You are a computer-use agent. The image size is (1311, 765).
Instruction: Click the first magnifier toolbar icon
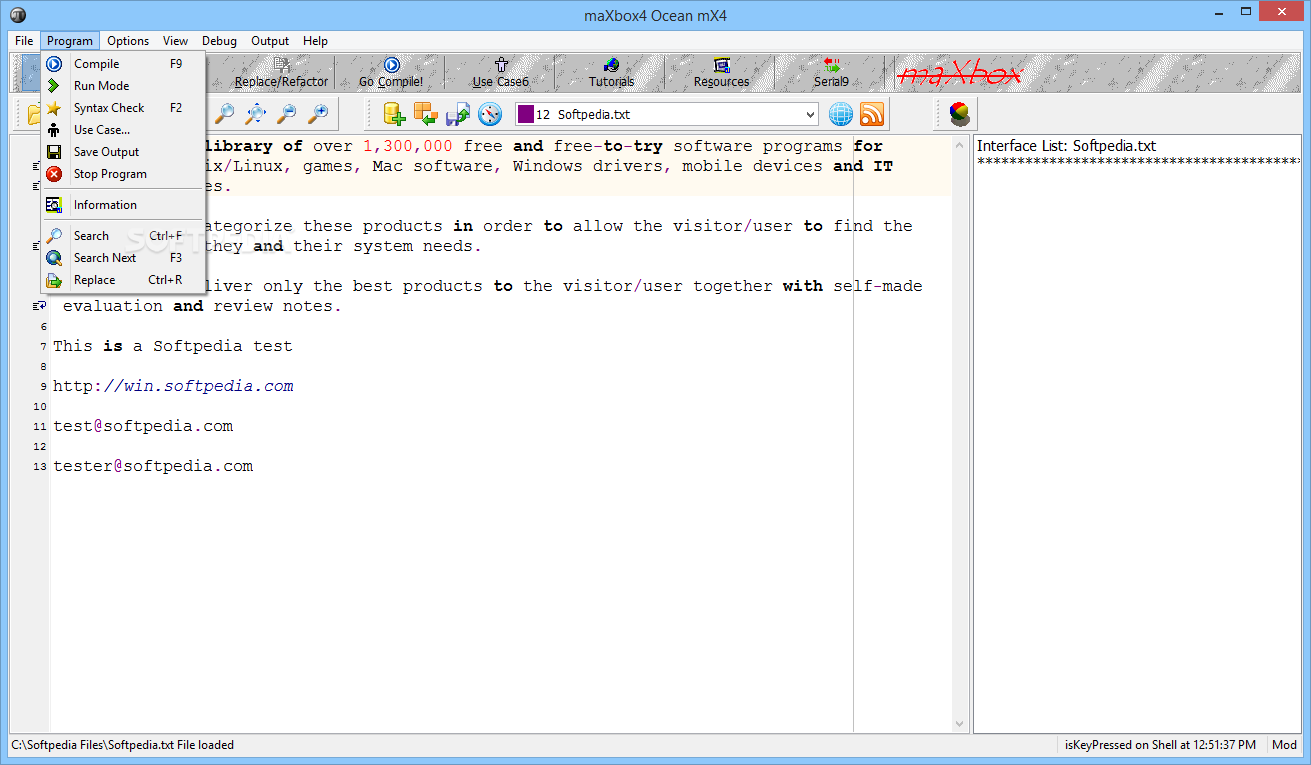(224, 114)
